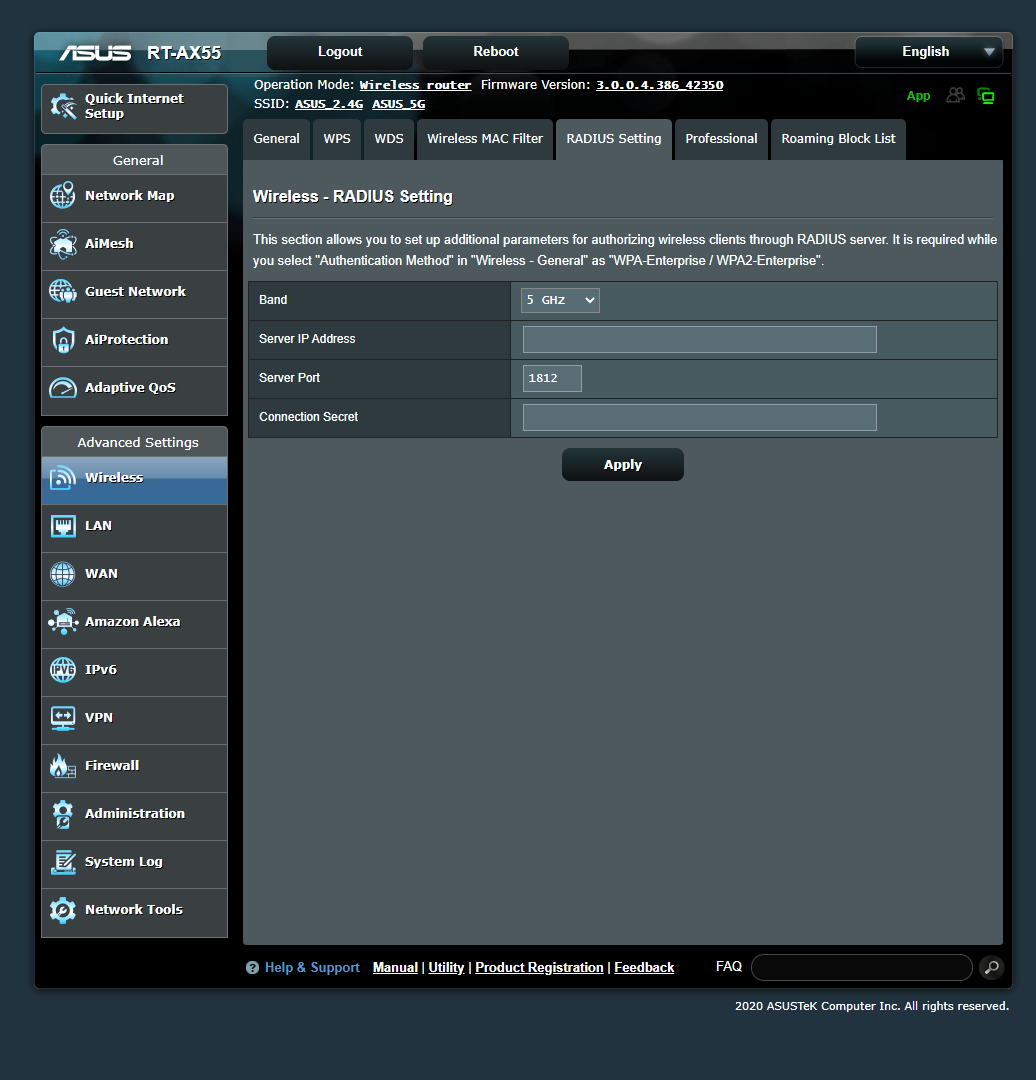Screen dimensions: 1036x1080
Task: Click the VPN monitor icon
Action: tap(63, 718)
